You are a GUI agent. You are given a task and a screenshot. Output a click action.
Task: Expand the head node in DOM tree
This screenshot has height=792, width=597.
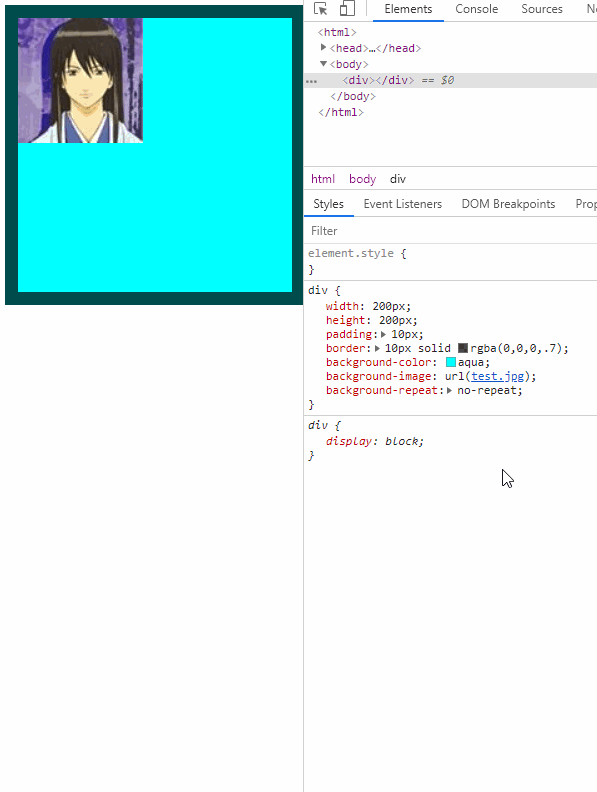323,47
